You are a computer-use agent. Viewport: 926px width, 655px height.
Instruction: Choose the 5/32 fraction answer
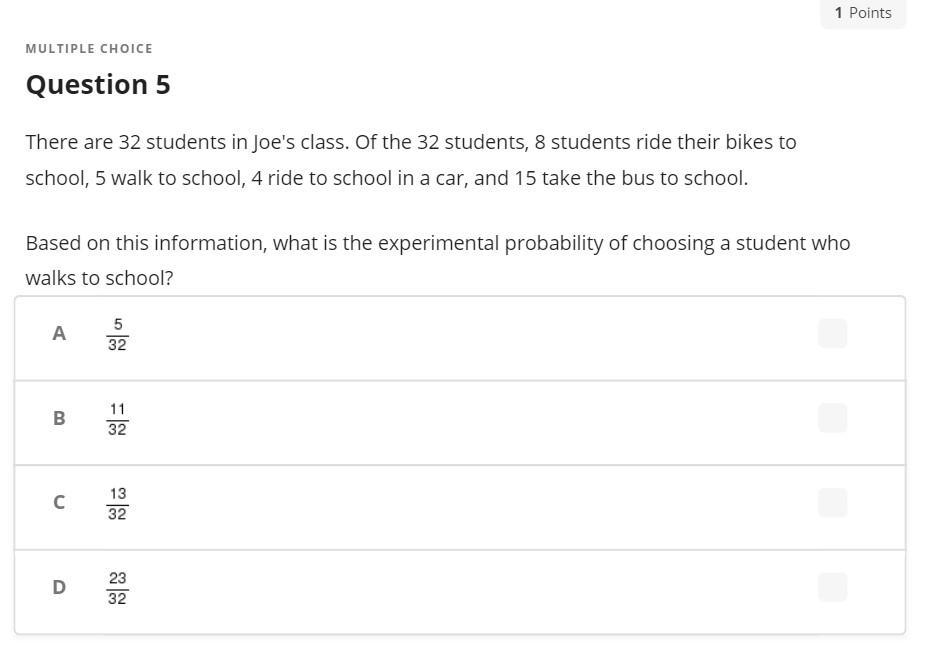pos(117,334)
